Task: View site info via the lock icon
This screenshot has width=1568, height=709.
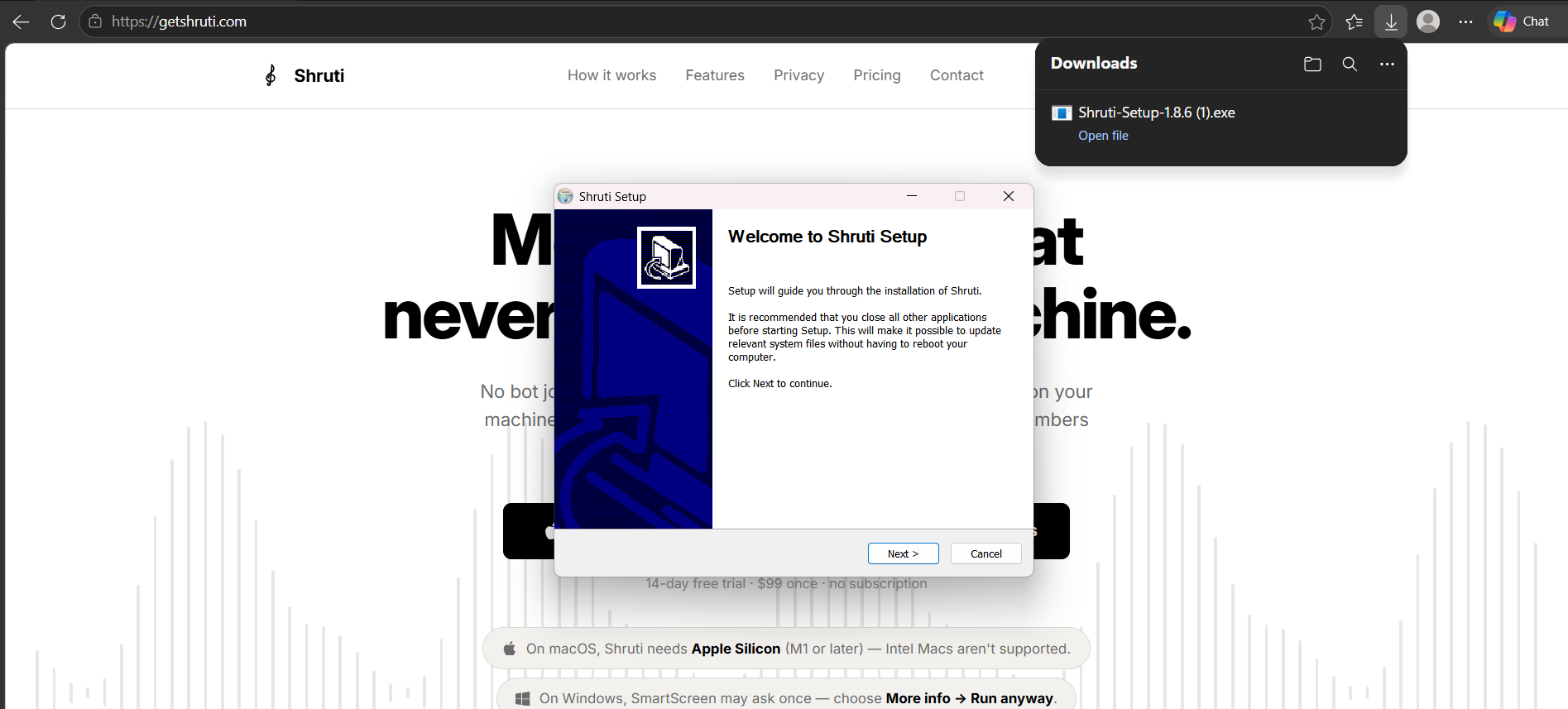Action: pos(95,22)
